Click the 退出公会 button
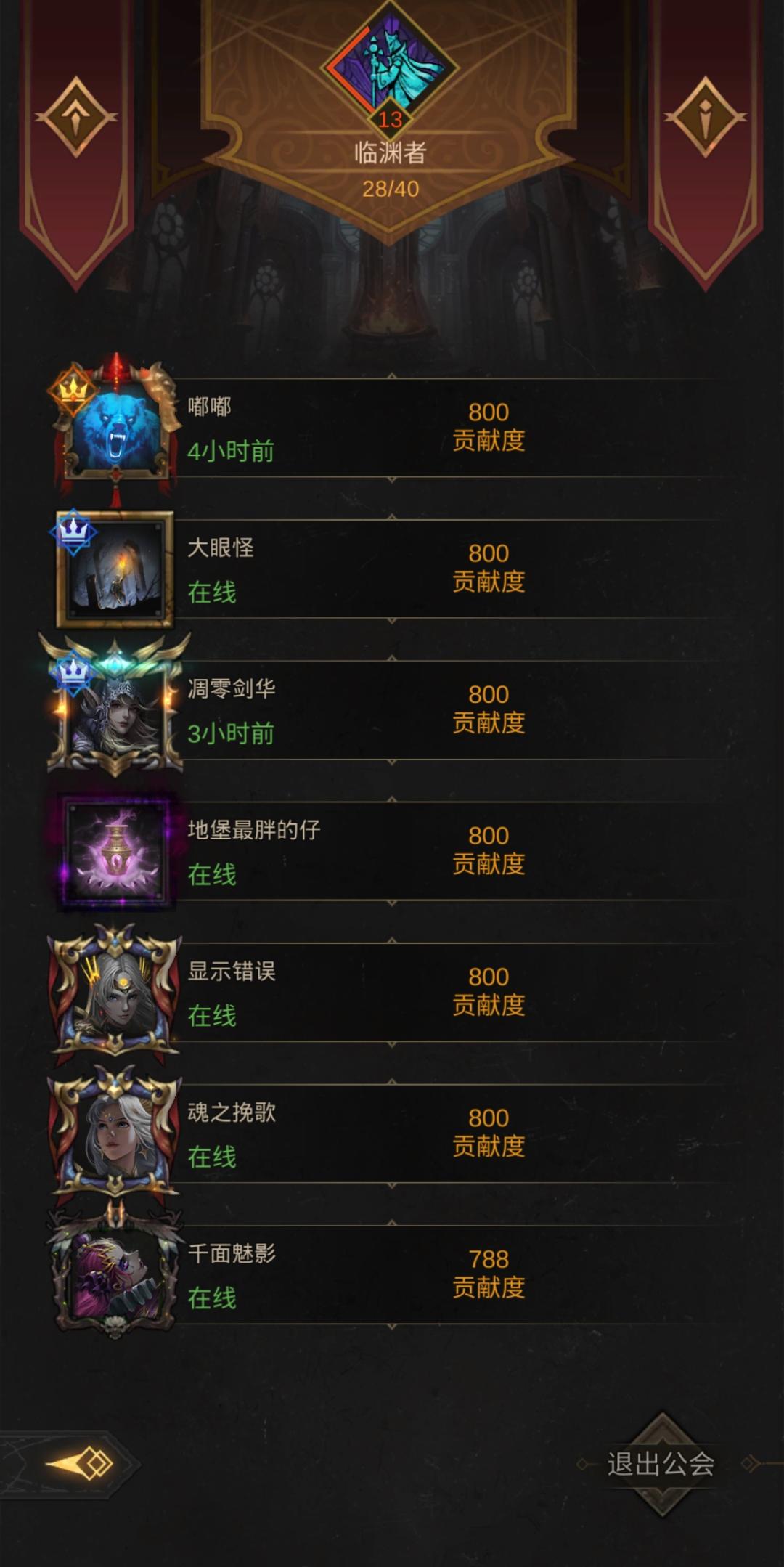The height and width of the screenshot is (1567, 784). (x=661, y=1464)
